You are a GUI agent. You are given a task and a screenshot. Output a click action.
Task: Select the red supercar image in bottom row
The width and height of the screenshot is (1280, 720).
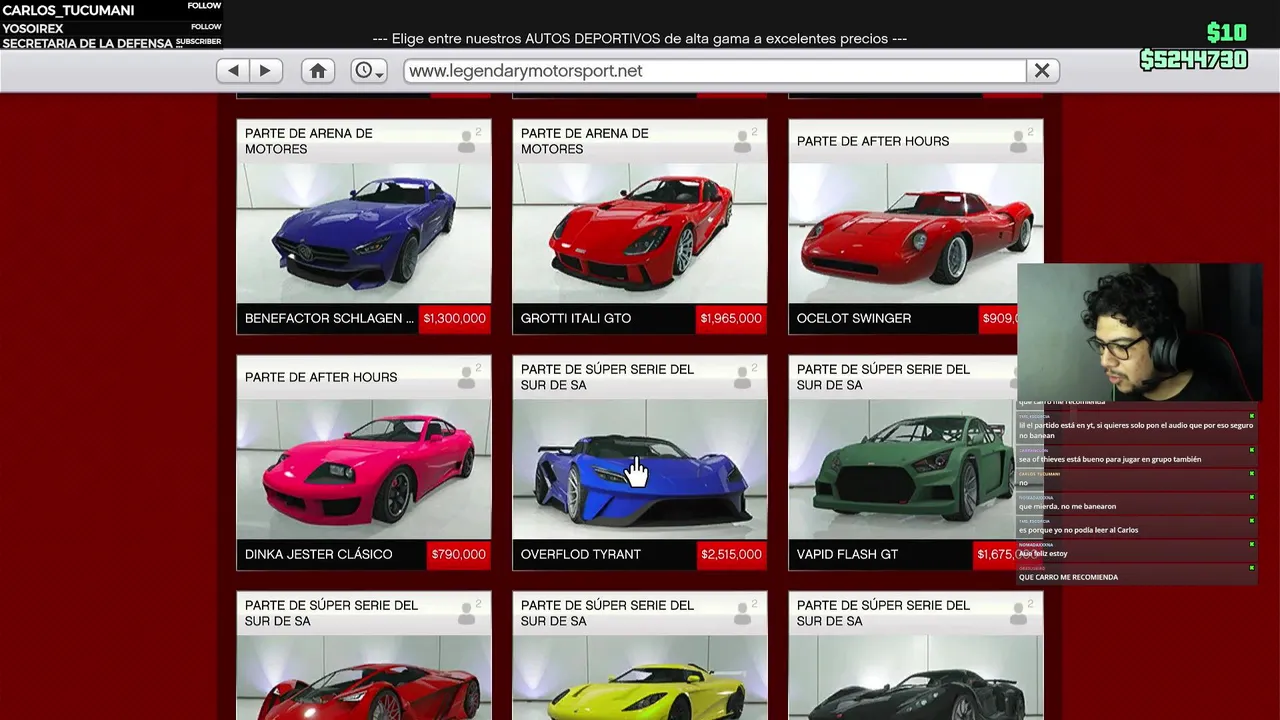coord(364,677)
